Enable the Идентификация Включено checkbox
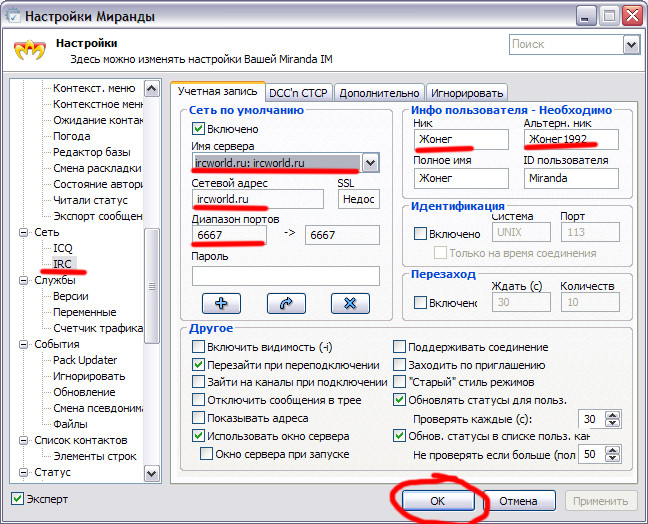This screenshot has width=648, height=524. pos(420,234)
